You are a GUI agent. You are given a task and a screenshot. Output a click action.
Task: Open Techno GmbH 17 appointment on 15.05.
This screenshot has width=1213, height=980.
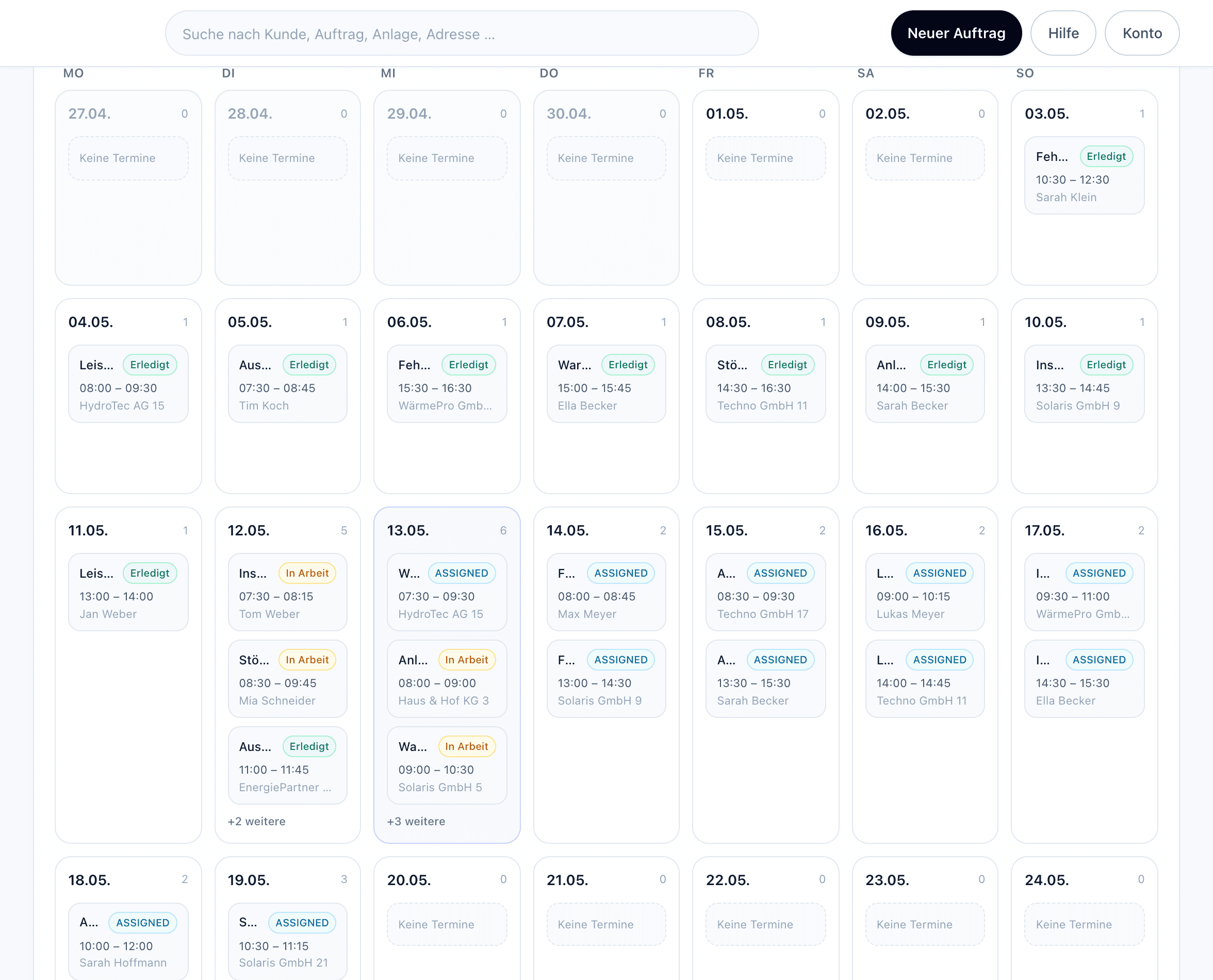coord(765,592)
